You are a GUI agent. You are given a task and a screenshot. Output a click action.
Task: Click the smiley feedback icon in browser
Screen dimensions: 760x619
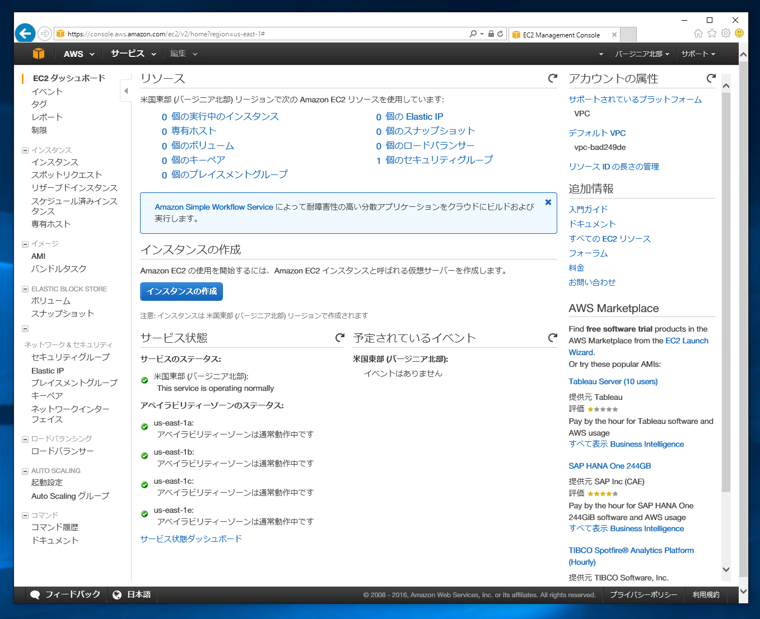click(x=739, y=33)
